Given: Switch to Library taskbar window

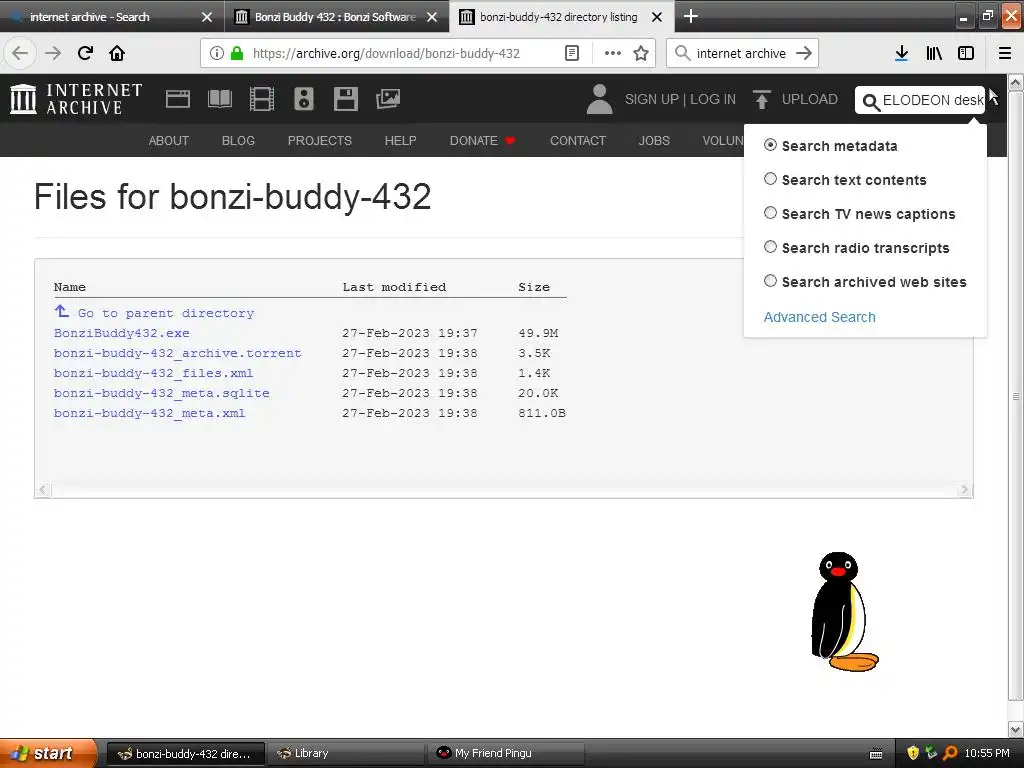Looking at the screenshot, I should coord(345,753).
